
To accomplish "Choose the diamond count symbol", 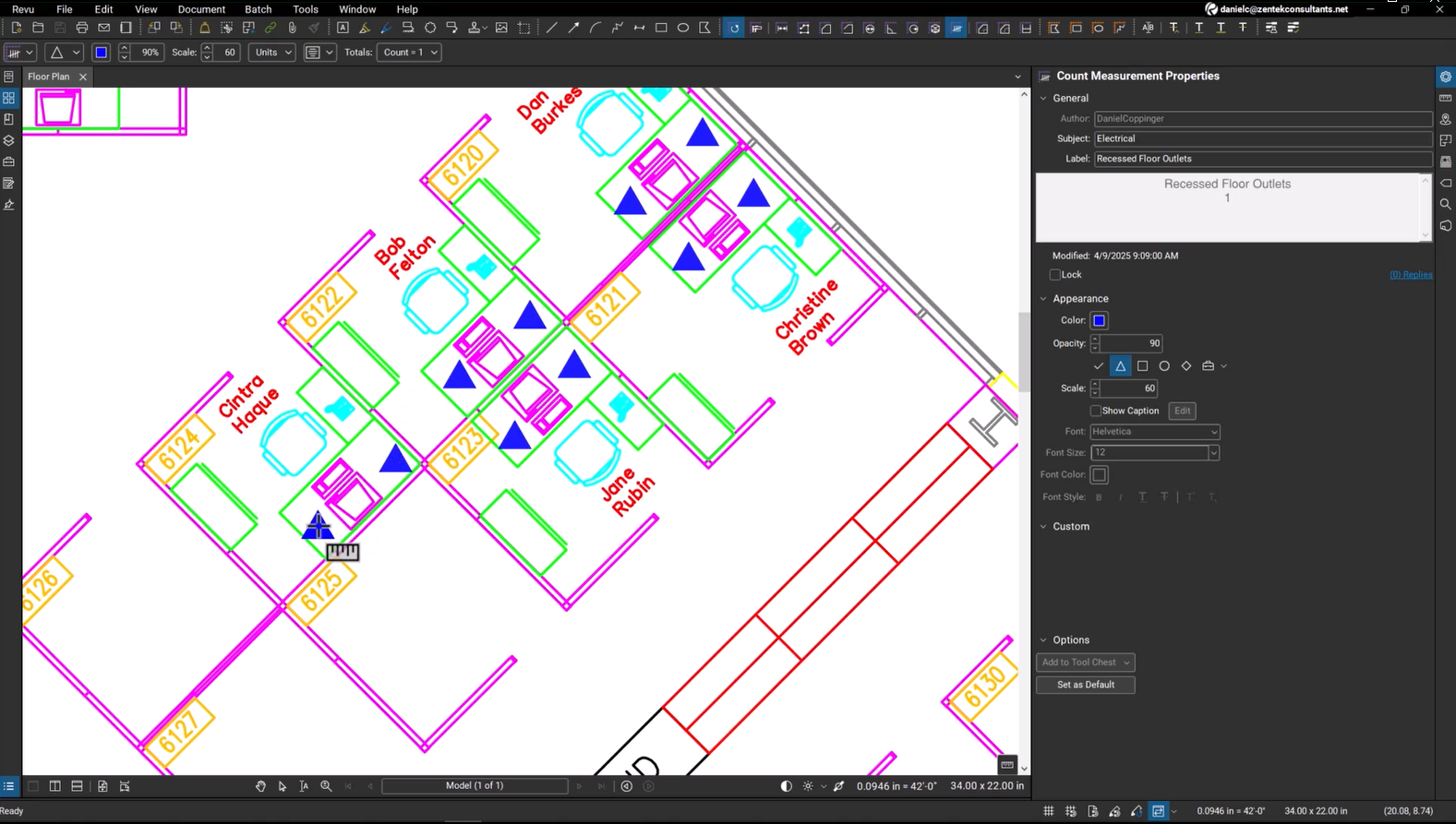I will pos(1186,366).
